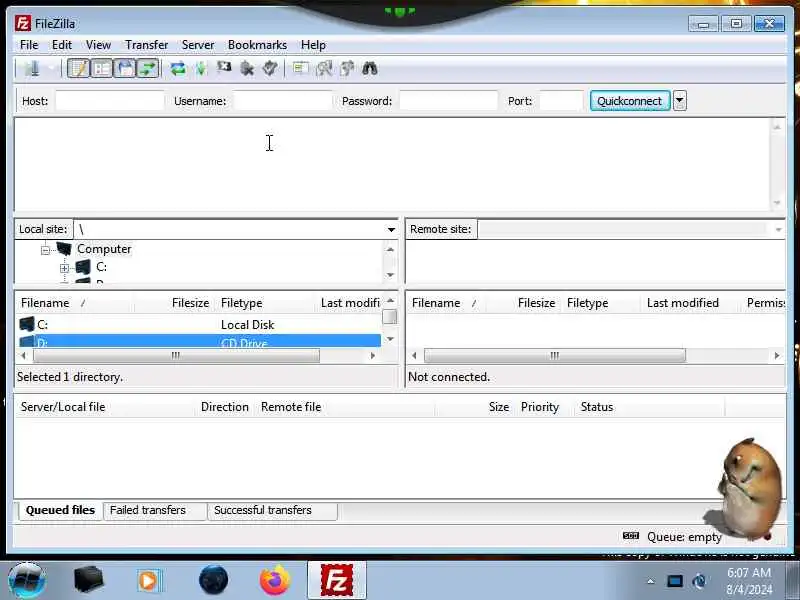Open the File menu
Screen dimensions: 800x600
point(29,45)
